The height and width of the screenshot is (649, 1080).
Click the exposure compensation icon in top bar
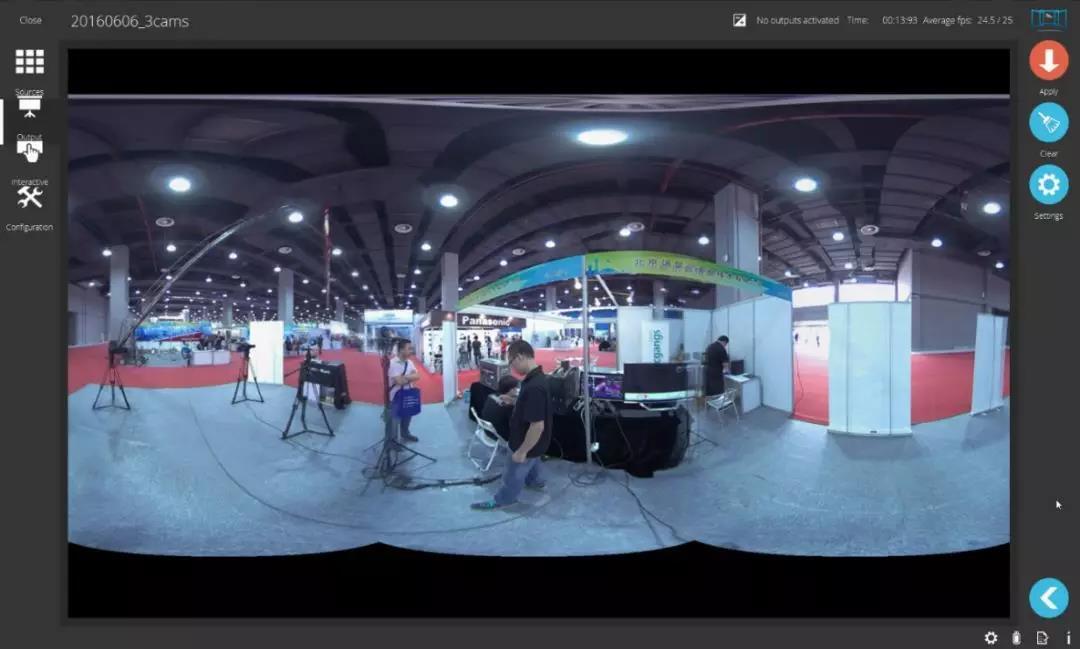click(739, 20)
